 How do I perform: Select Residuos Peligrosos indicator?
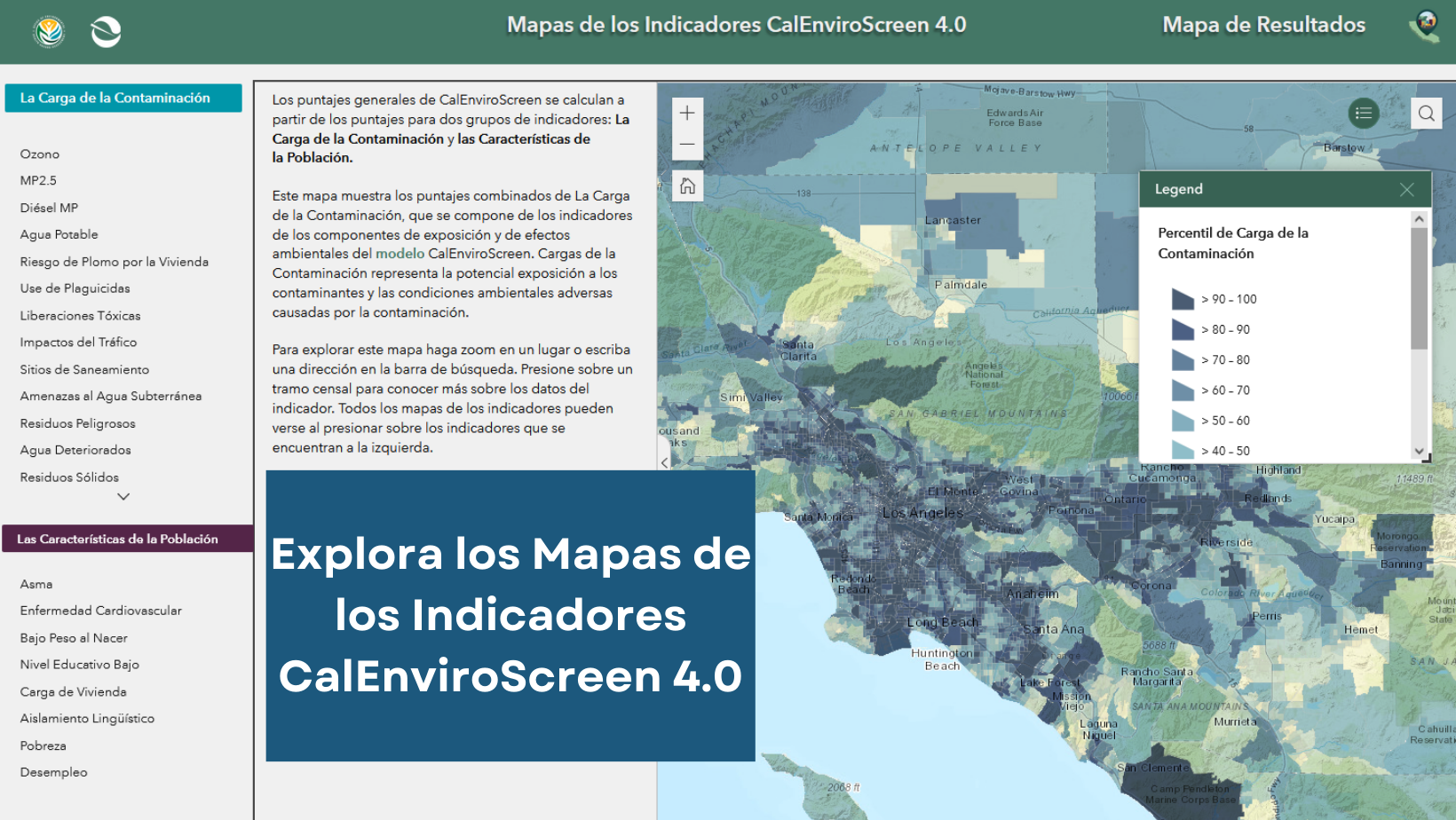[x=77, y=423]
